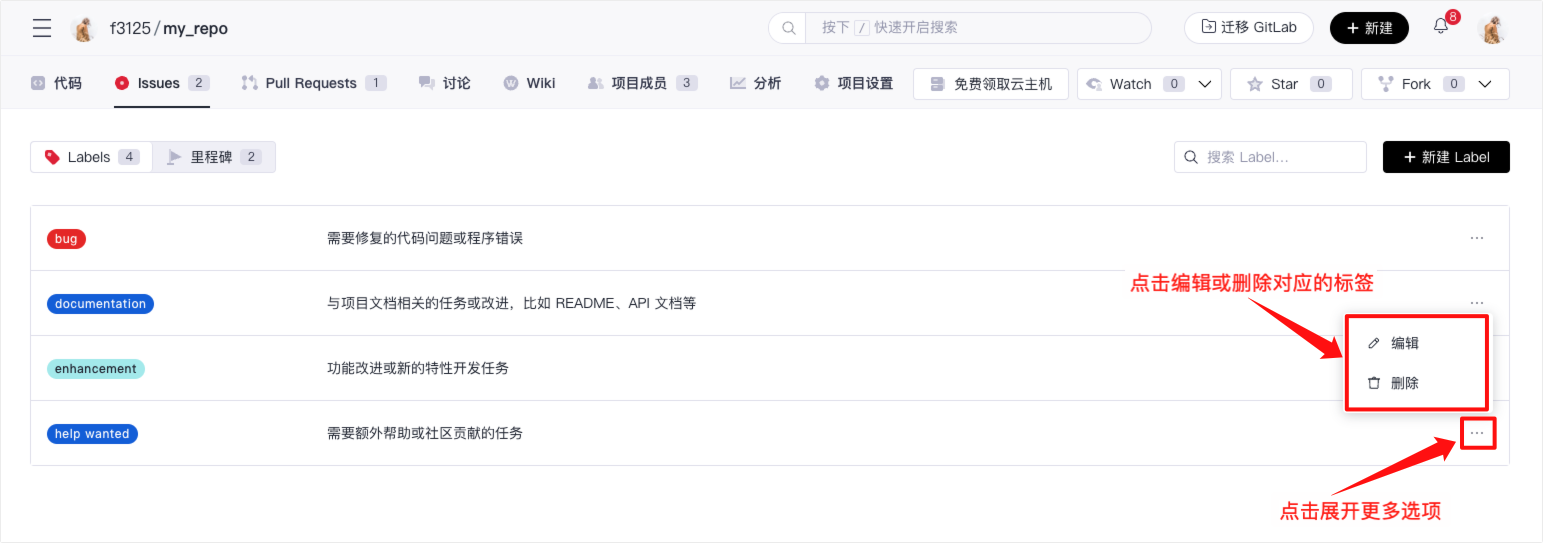
Task: Click the notification bell icon
Action: click(x=1441, y=27)
